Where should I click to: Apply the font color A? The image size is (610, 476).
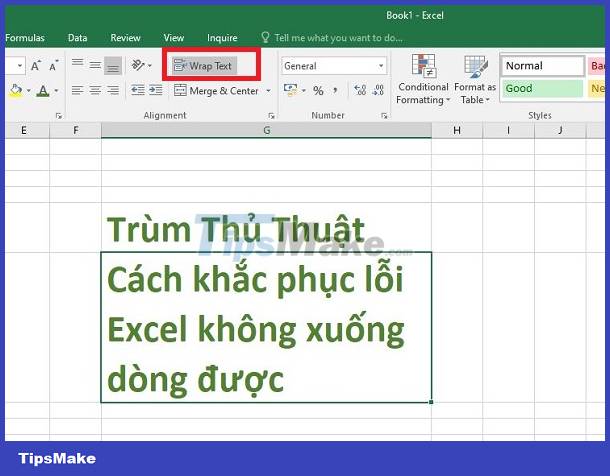43,91
